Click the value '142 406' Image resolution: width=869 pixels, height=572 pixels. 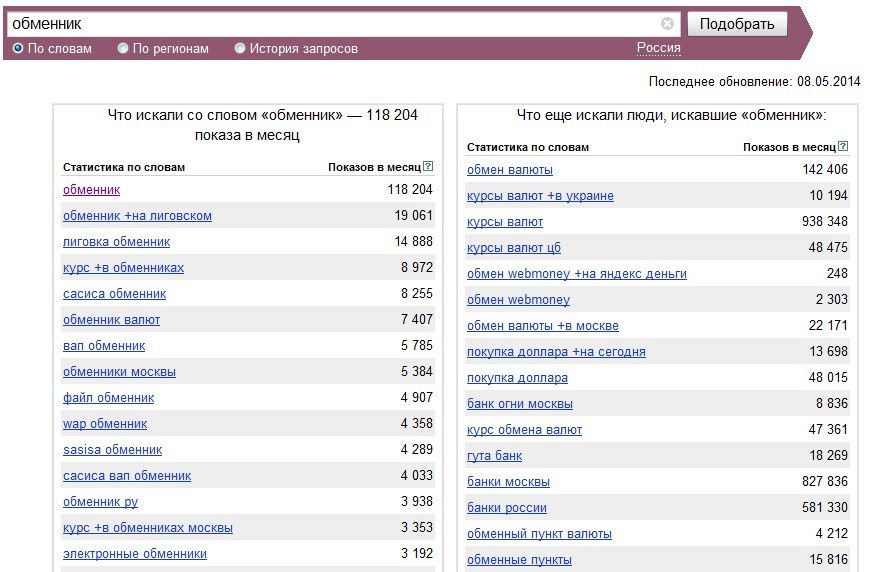825,170
